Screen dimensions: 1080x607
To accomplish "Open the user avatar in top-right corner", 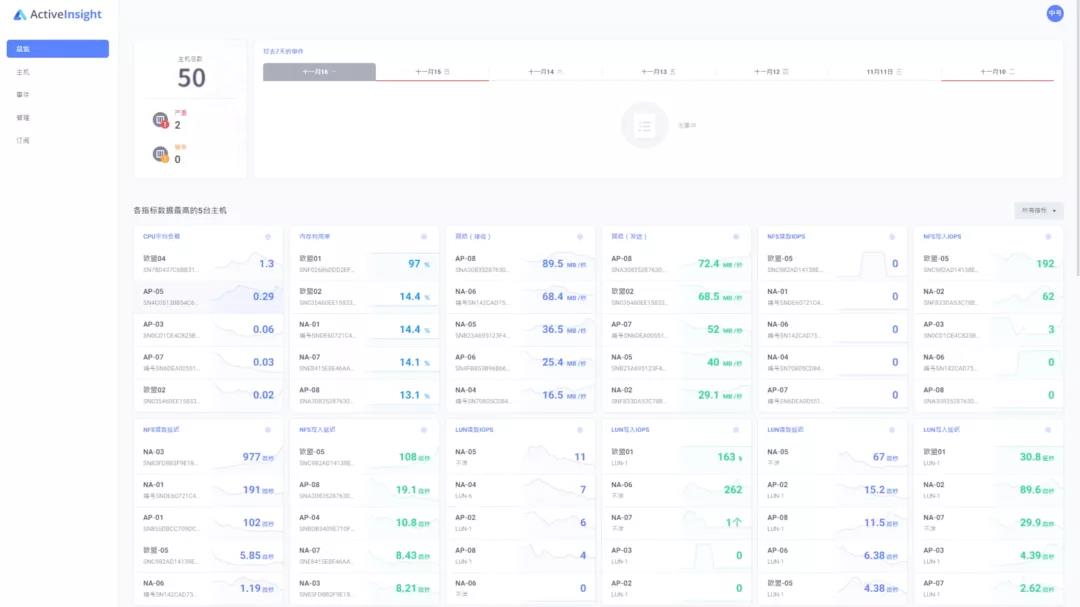I will click(x=1054, y=13).
